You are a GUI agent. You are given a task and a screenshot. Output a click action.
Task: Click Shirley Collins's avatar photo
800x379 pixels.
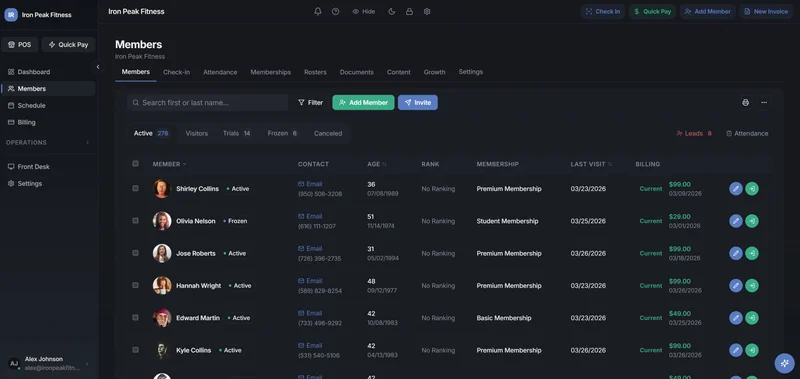(x=162, y=189)
